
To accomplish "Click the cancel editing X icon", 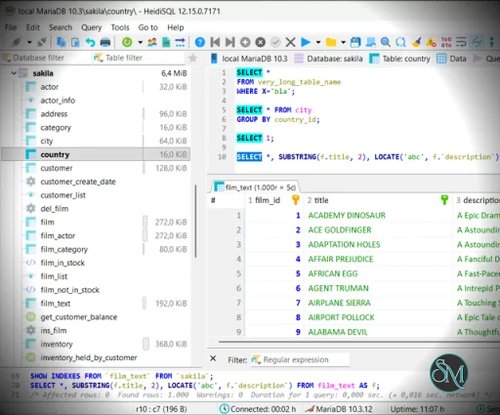I will pos(290,42).
